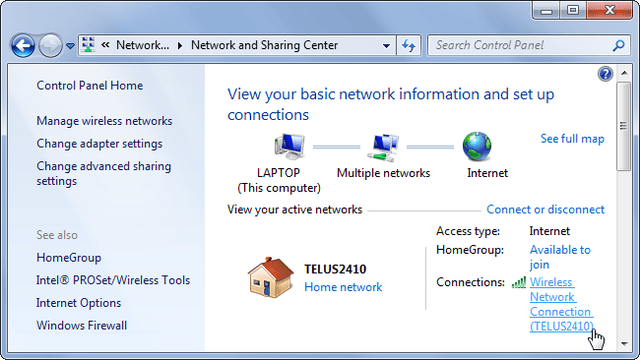The width and height of the screenshot is (640, 360).
Task: Click the LAPTOP (This computer) label
Action: [279, 180]
